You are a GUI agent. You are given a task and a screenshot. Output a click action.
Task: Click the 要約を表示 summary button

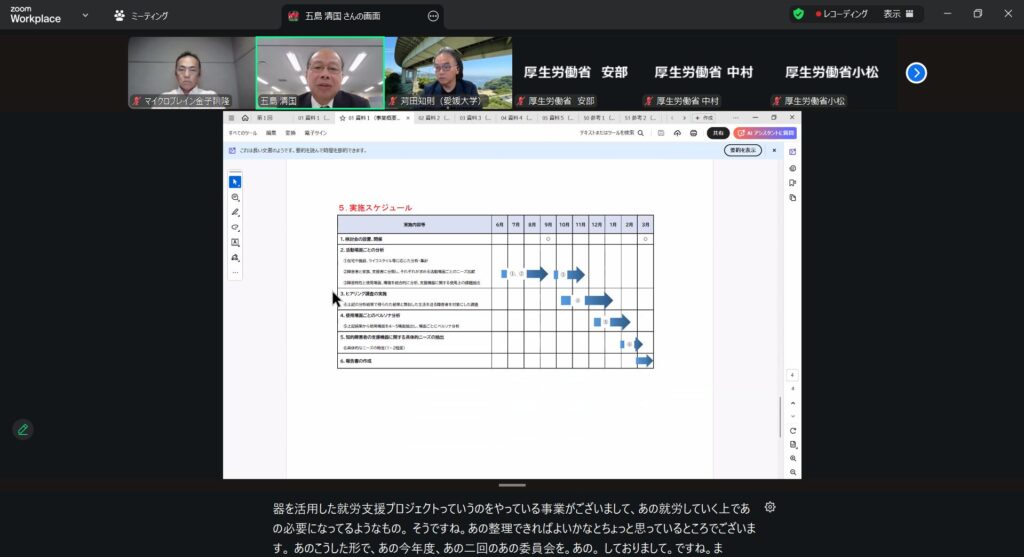point(742,150)
